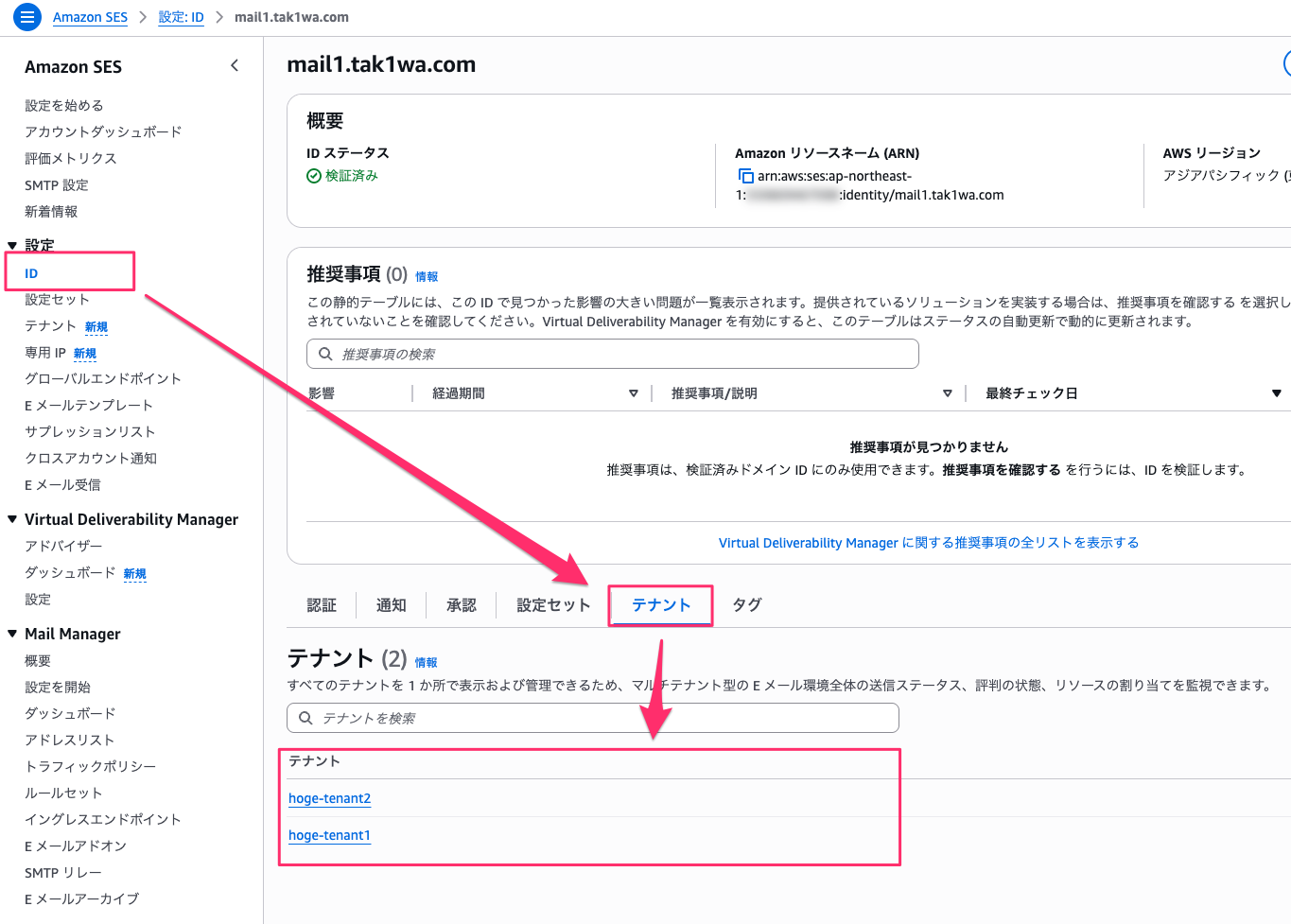The width and height of the screenshot is (1291, 924).
Task: Open 設定セット in the sidebar
Action: pos(57,300)
